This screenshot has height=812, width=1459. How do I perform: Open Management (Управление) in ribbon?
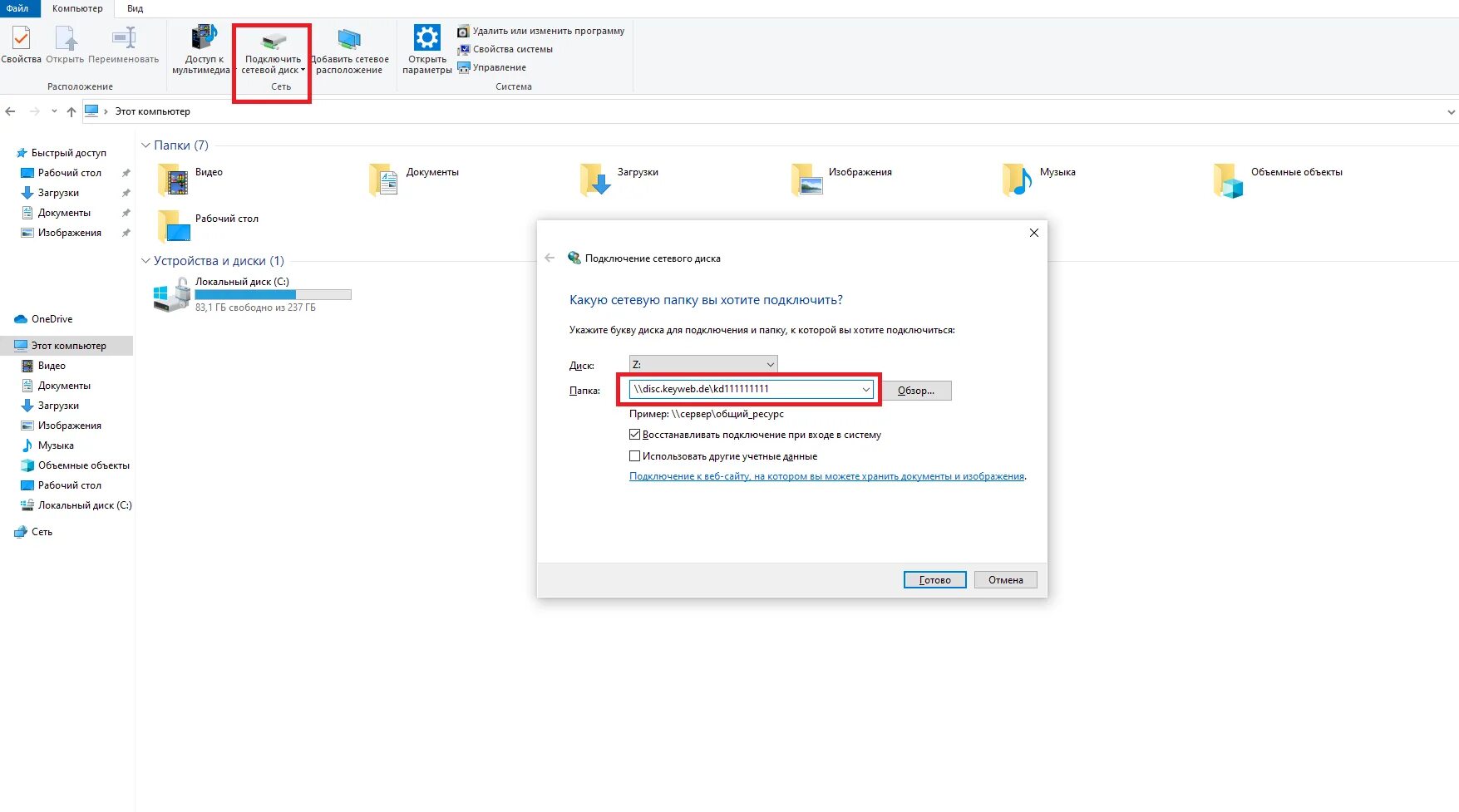pyautogui.click(x=491, y=67)
